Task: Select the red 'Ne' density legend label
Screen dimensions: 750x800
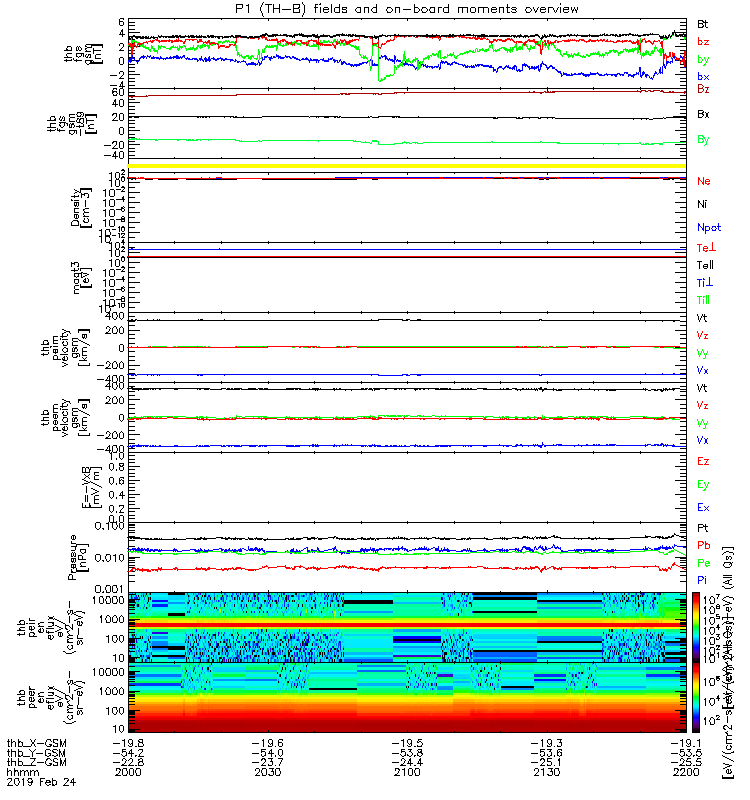Action: point(703,181)
